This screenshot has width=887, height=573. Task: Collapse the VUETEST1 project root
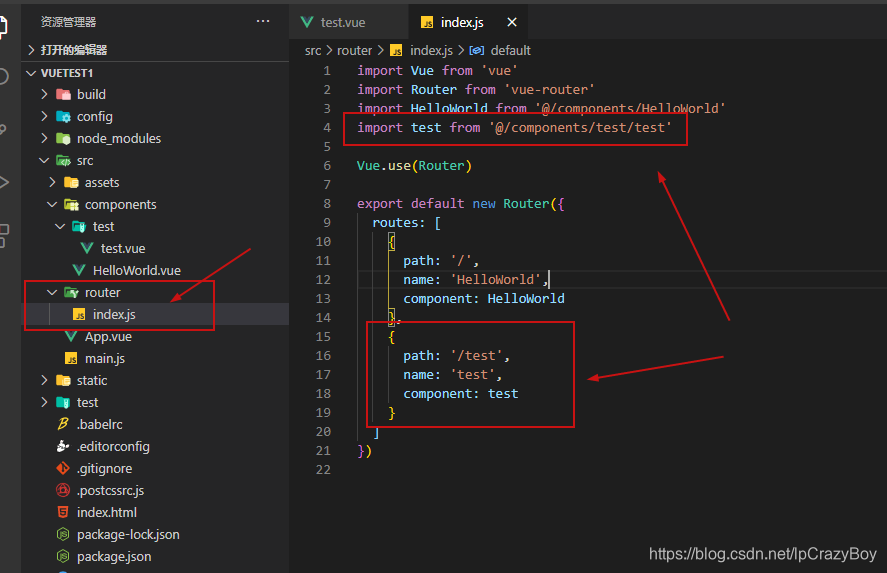31,73
